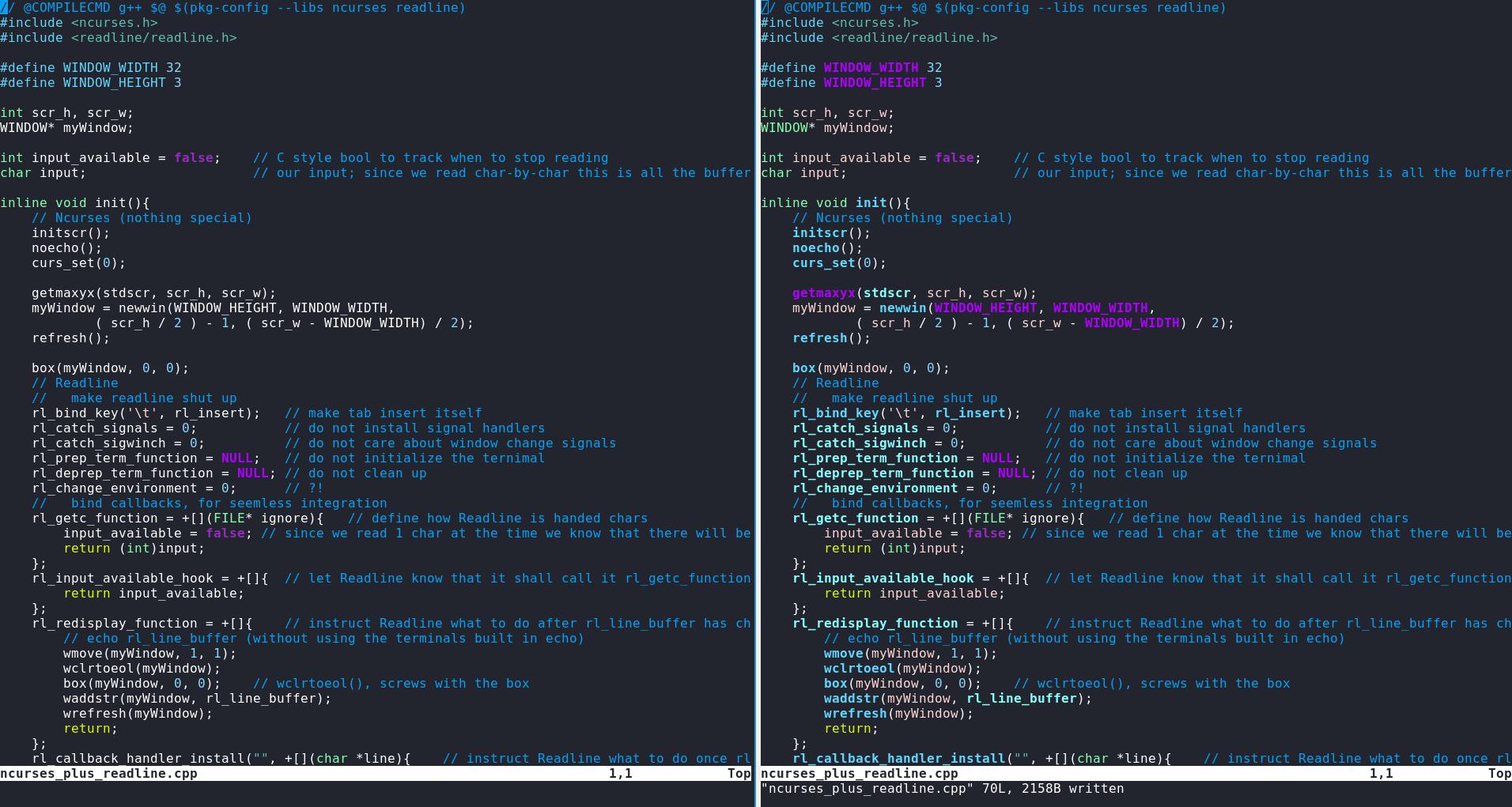
Task: Place cursor on WINDOW_WIDTH define in right pane
Action: click(871, 68)
